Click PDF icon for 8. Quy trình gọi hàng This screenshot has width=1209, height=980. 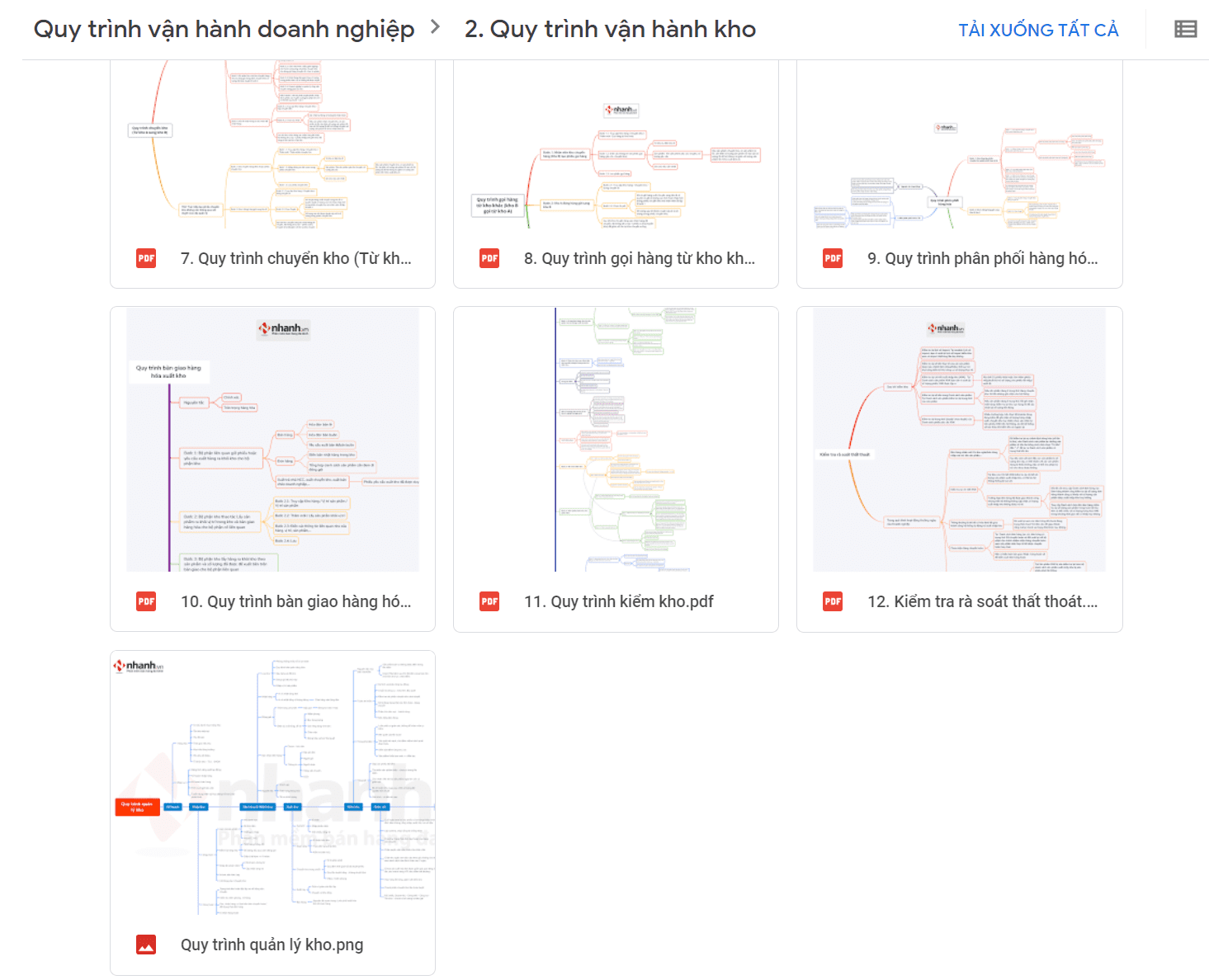point(489,258)
